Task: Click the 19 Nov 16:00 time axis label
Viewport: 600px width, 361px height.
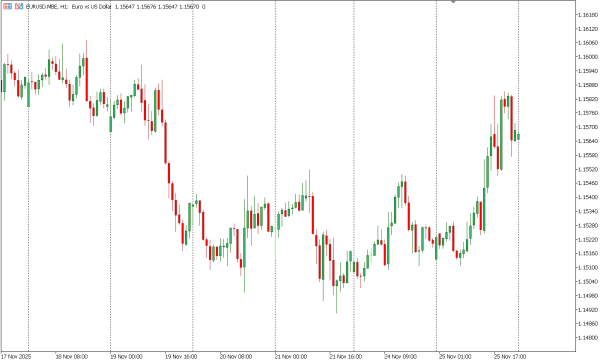Action: coord(181,356)
